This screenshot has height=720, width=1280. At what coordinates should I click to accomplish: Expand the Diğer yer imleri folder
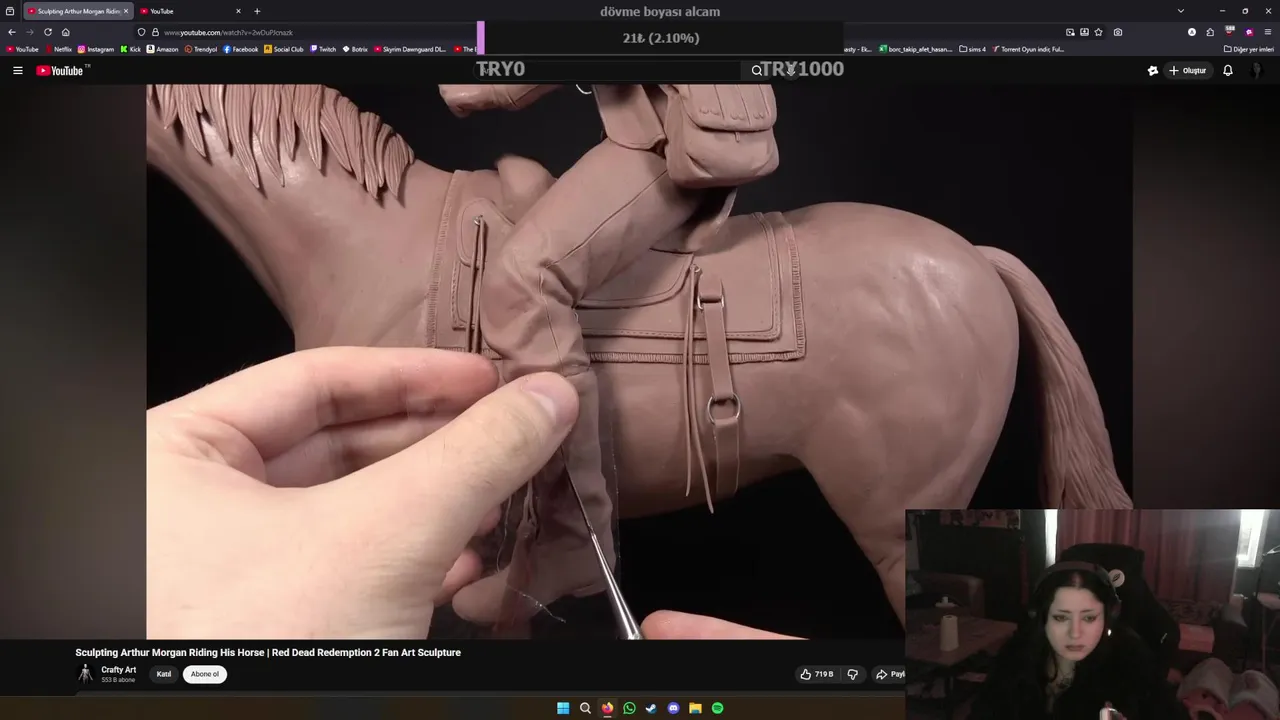(x=1248, y=49)
